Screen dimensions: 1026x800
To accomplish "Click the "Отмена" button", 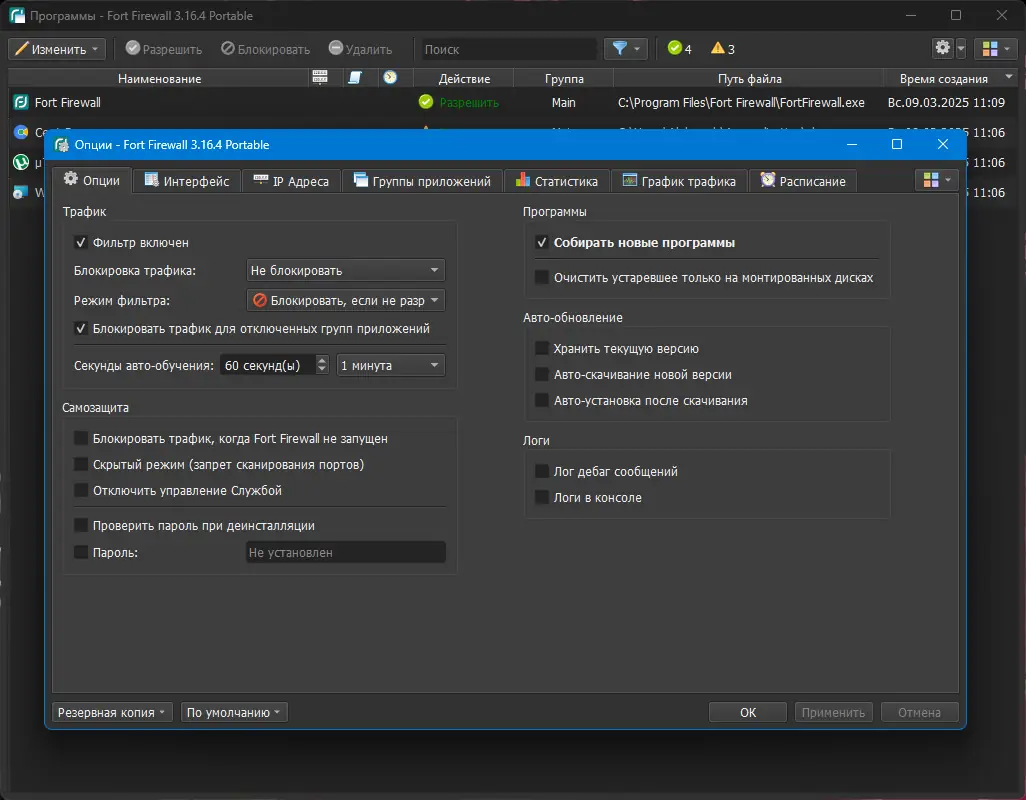I will click(919, 712).
